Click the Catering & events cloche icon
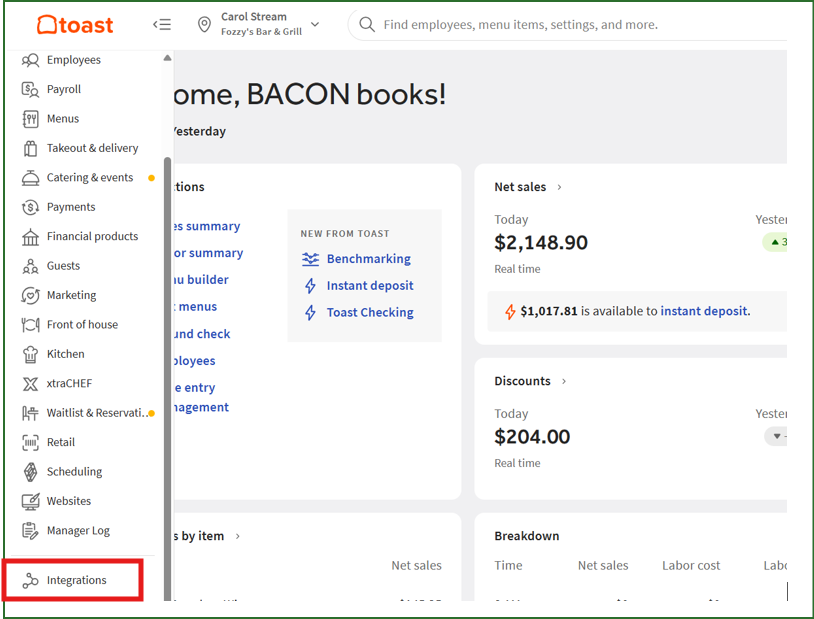Screen dimensions: 814x619 30,178
